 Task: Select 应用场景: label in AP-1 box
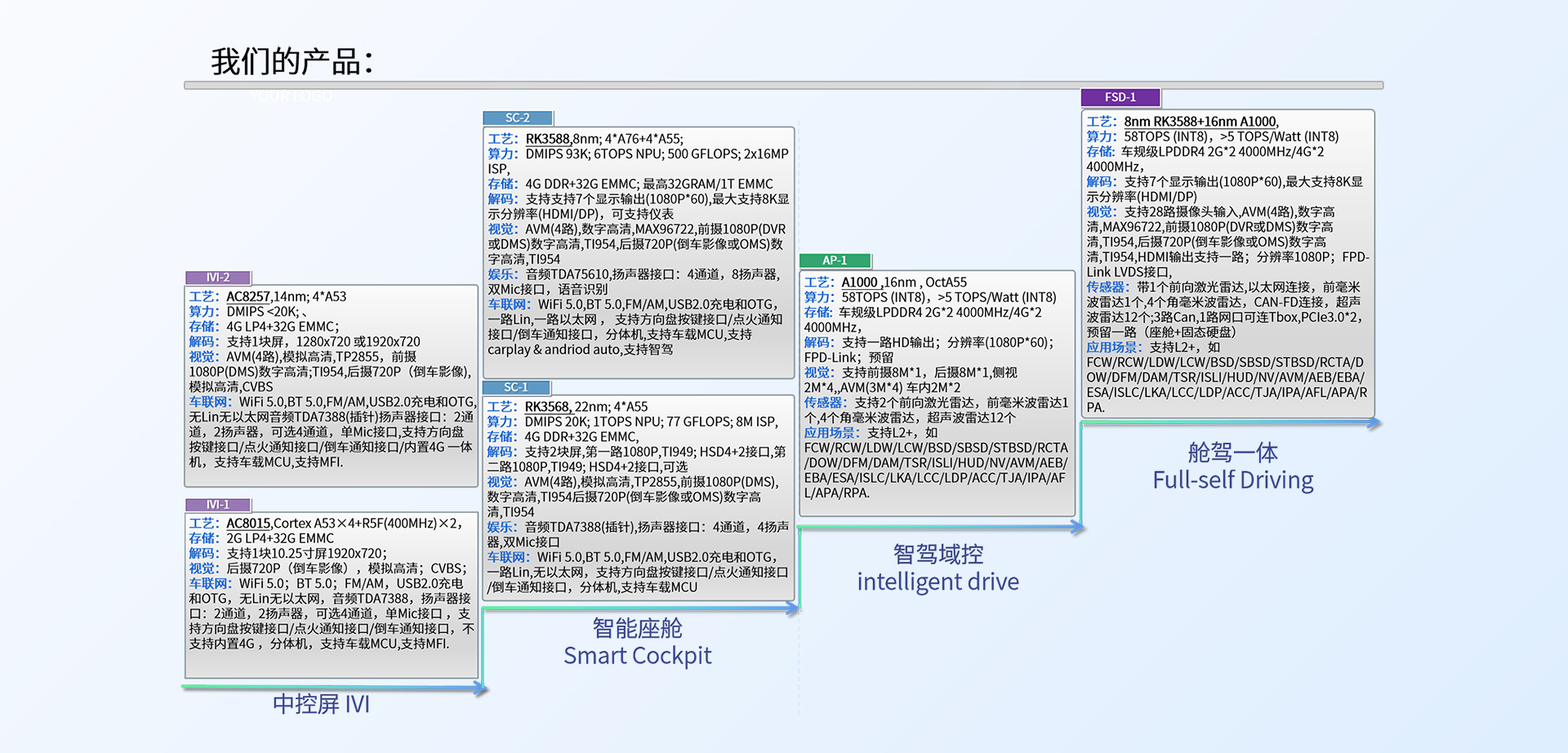(832, 433)
